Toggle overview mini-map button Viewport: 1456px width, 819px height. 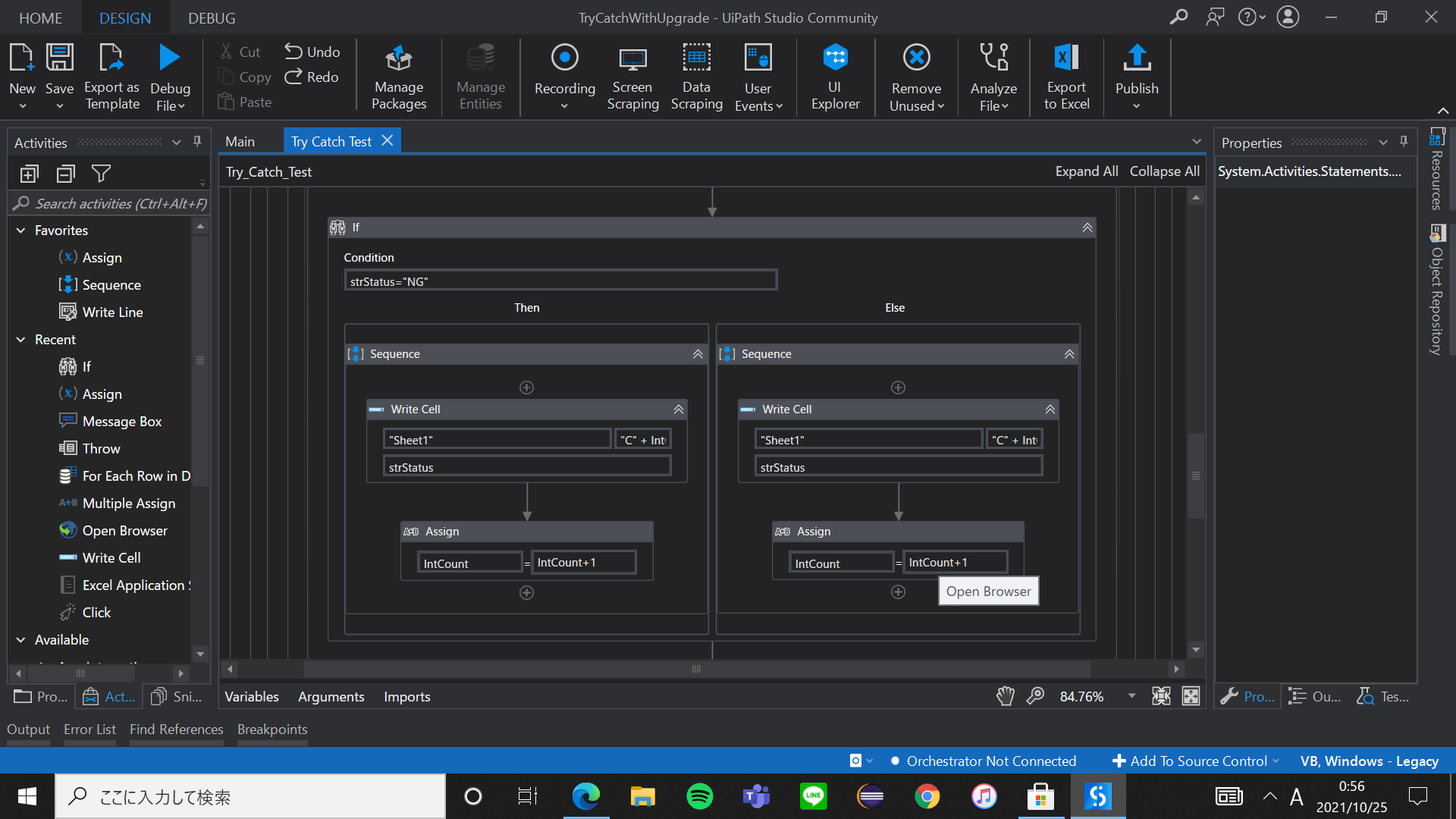[1191, 696]
